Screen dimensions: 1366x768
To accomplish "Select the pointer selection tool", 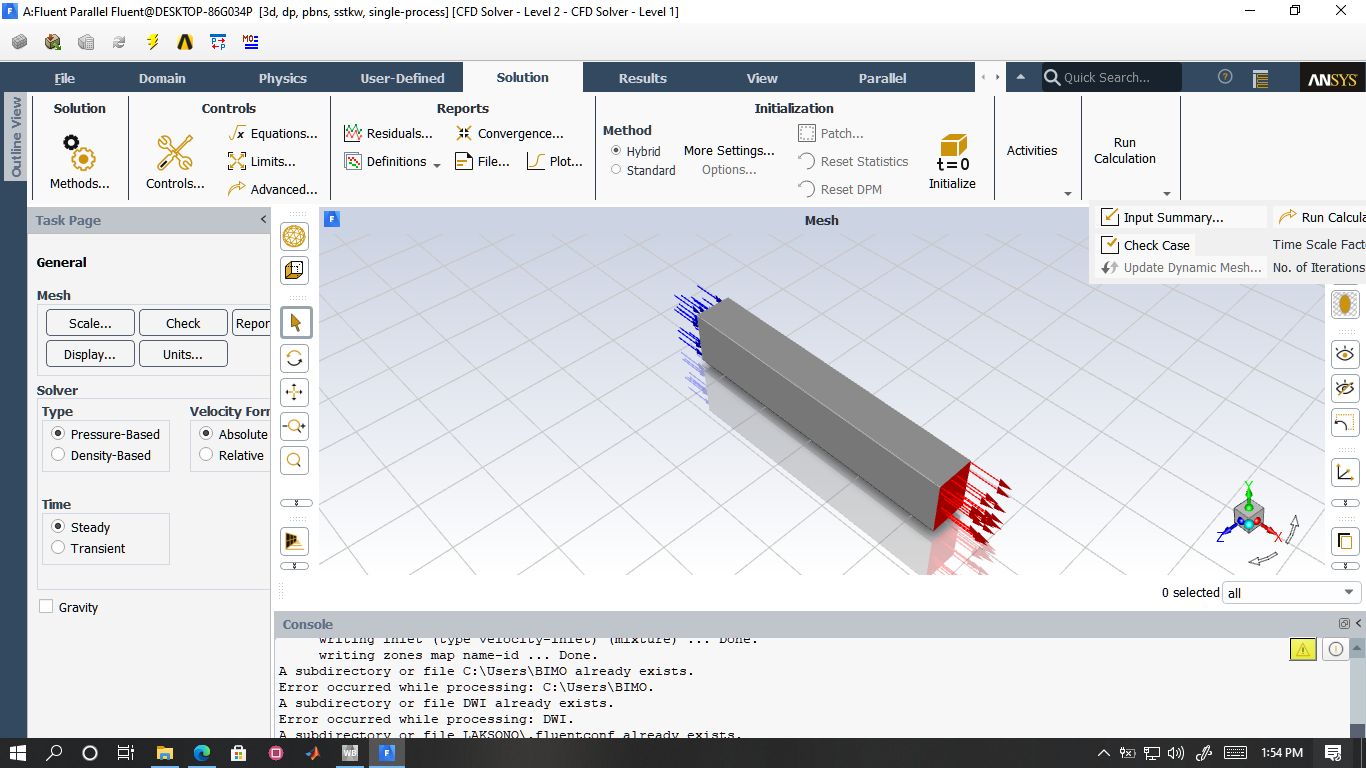I will (x=294, y=323).
